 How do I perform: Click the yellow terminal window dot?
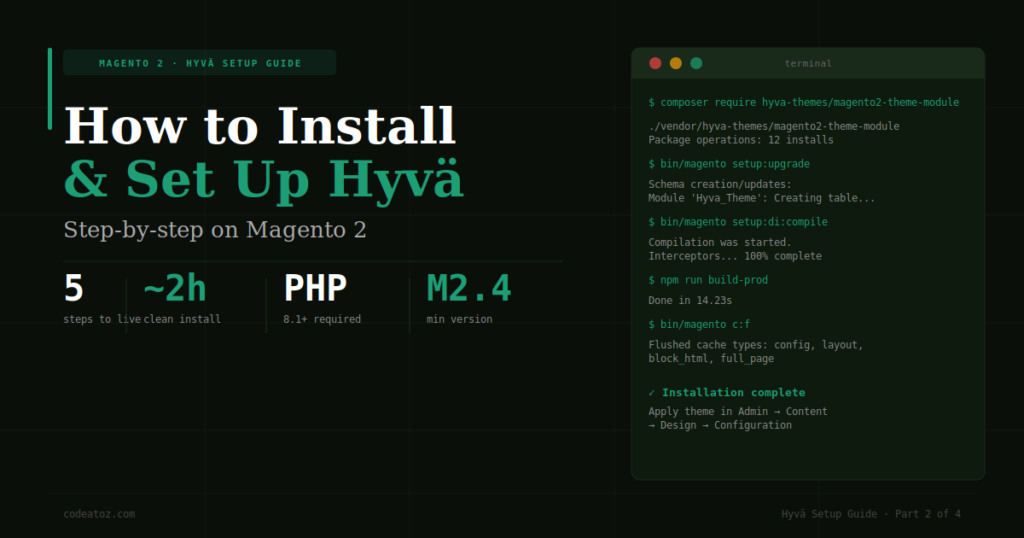coord(676,63)
